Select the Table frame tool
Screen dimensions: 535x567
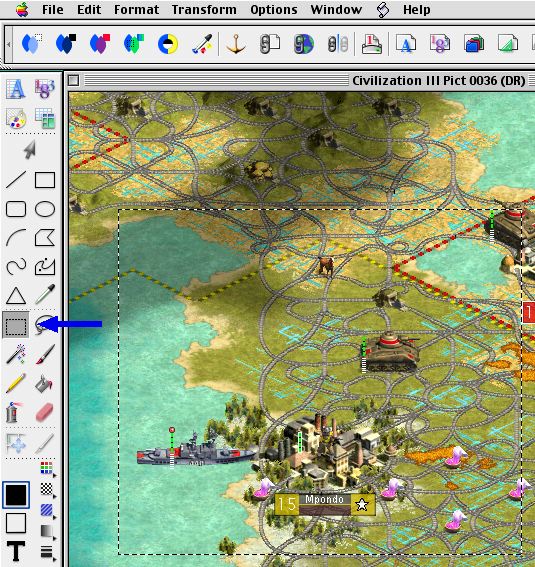[x=45, y=118]
